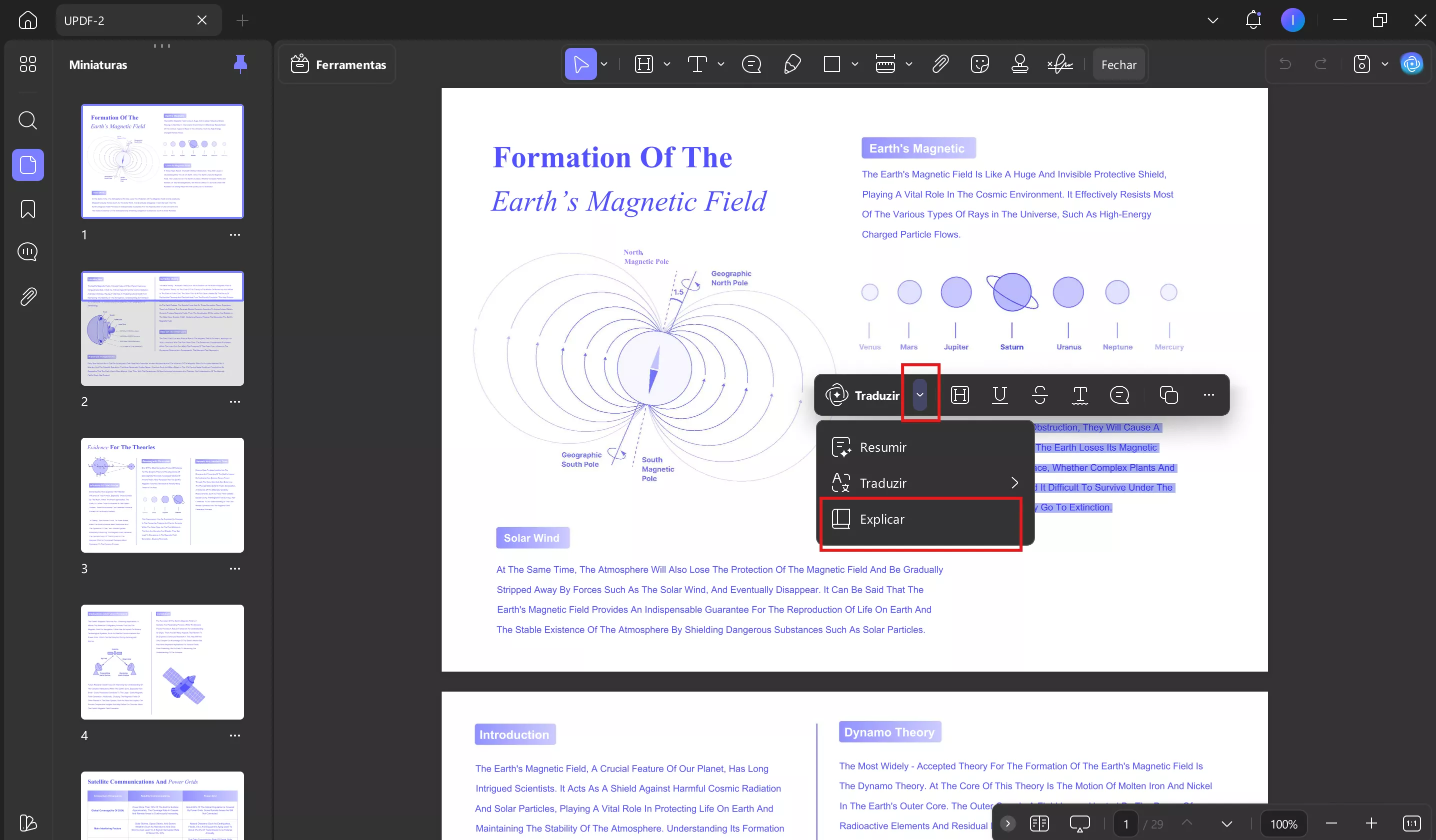Viewport: 1436px width, 840px height.
Task: Select page 3 thumbnail
Action: [162, 494]
